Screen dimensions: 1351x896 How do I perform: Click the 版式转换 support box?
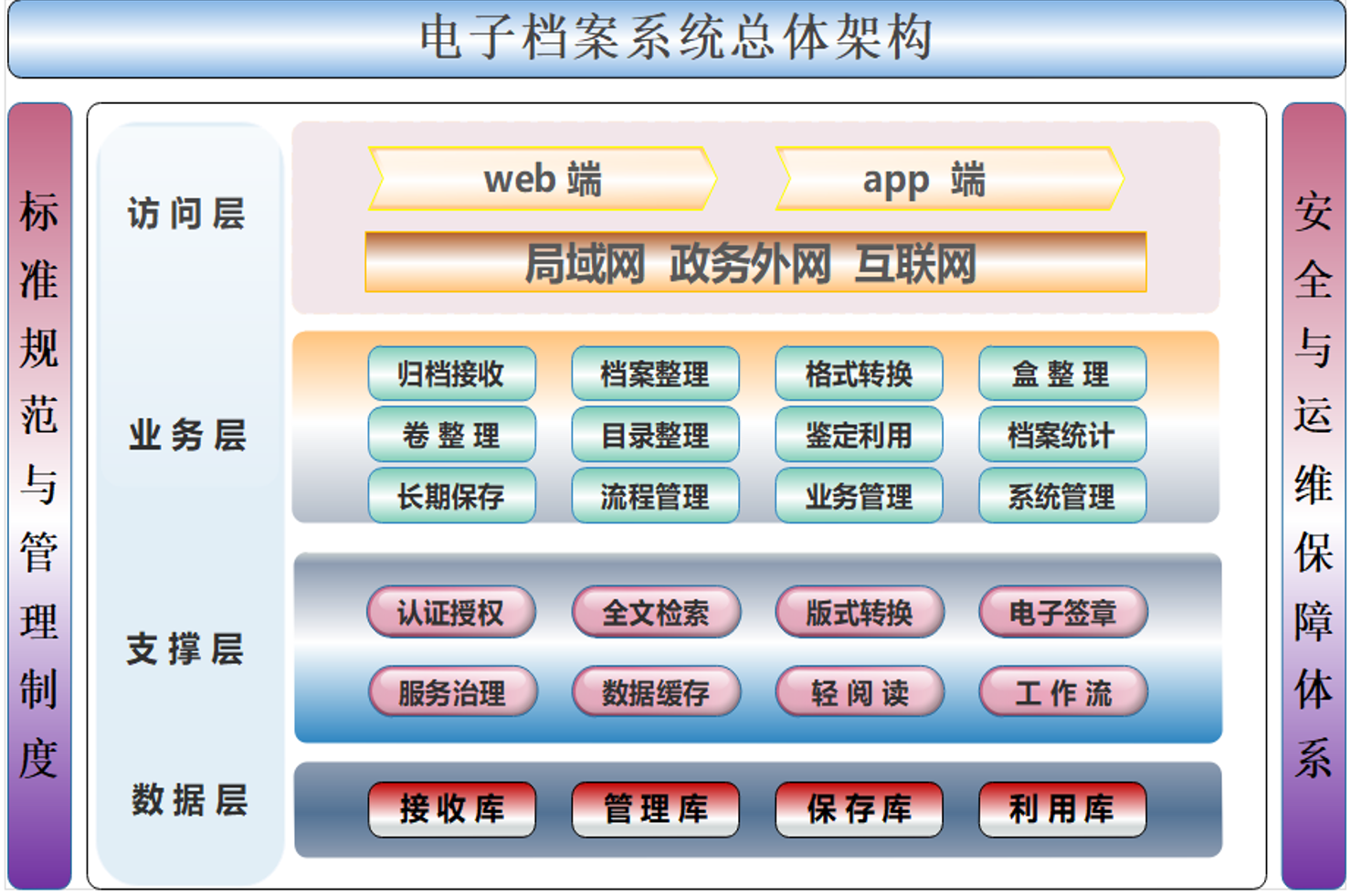pos(860,612)
